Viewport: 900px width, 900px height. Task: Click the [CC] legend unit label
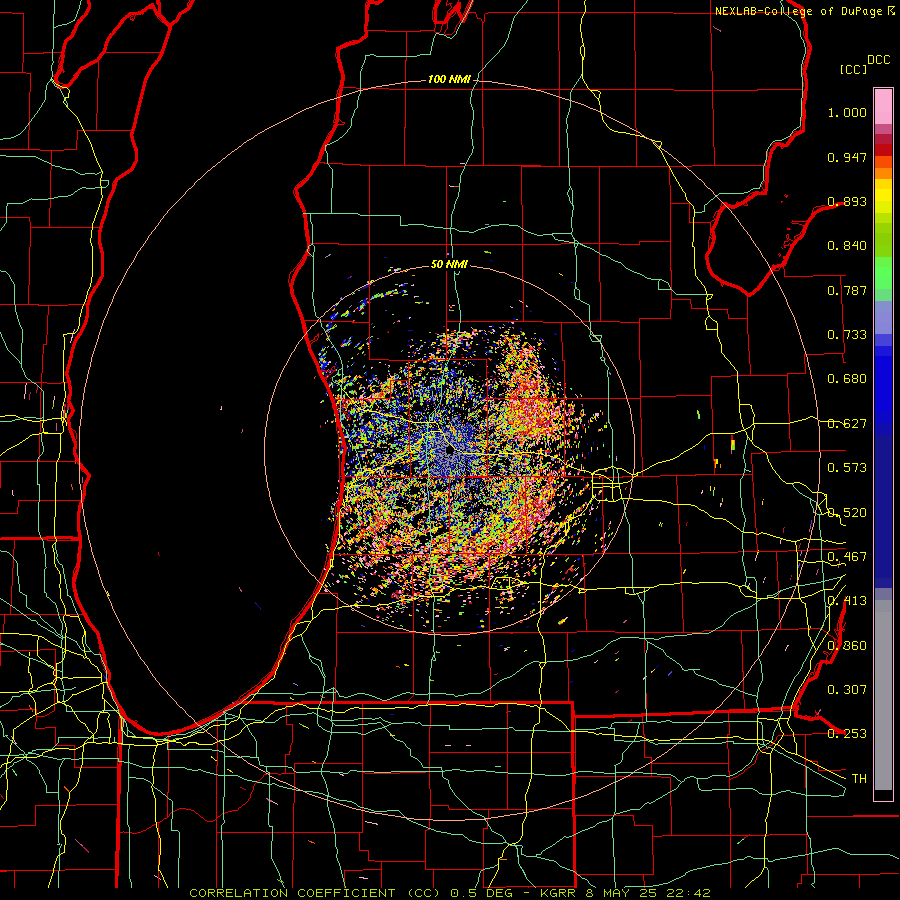pos(853,69)
